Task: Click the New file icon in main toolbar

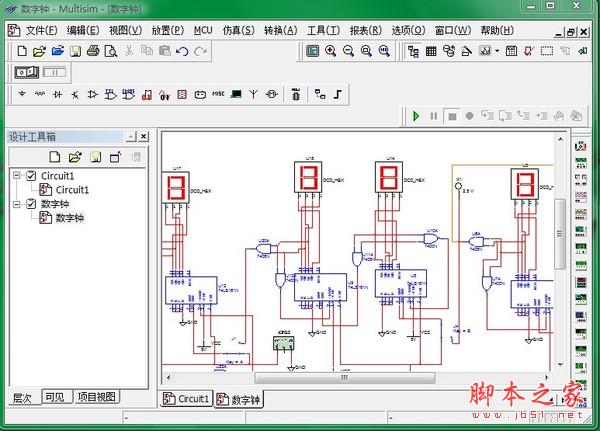Action: point(22,51)
